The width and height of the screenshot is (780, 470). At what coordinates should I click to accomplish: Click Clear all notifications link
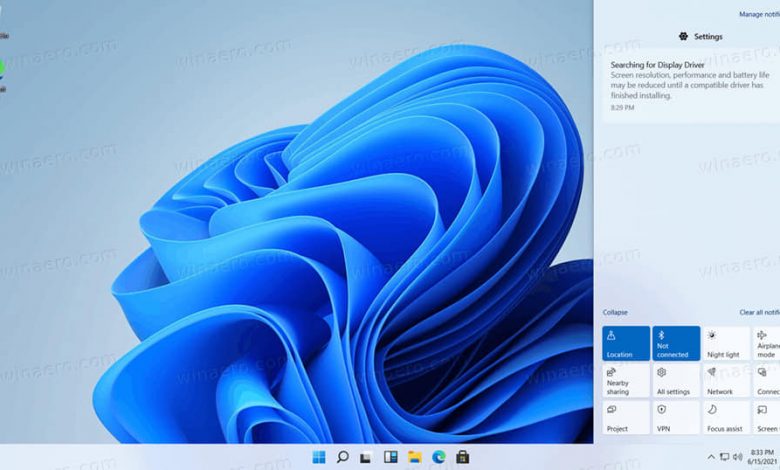[760, 312]
